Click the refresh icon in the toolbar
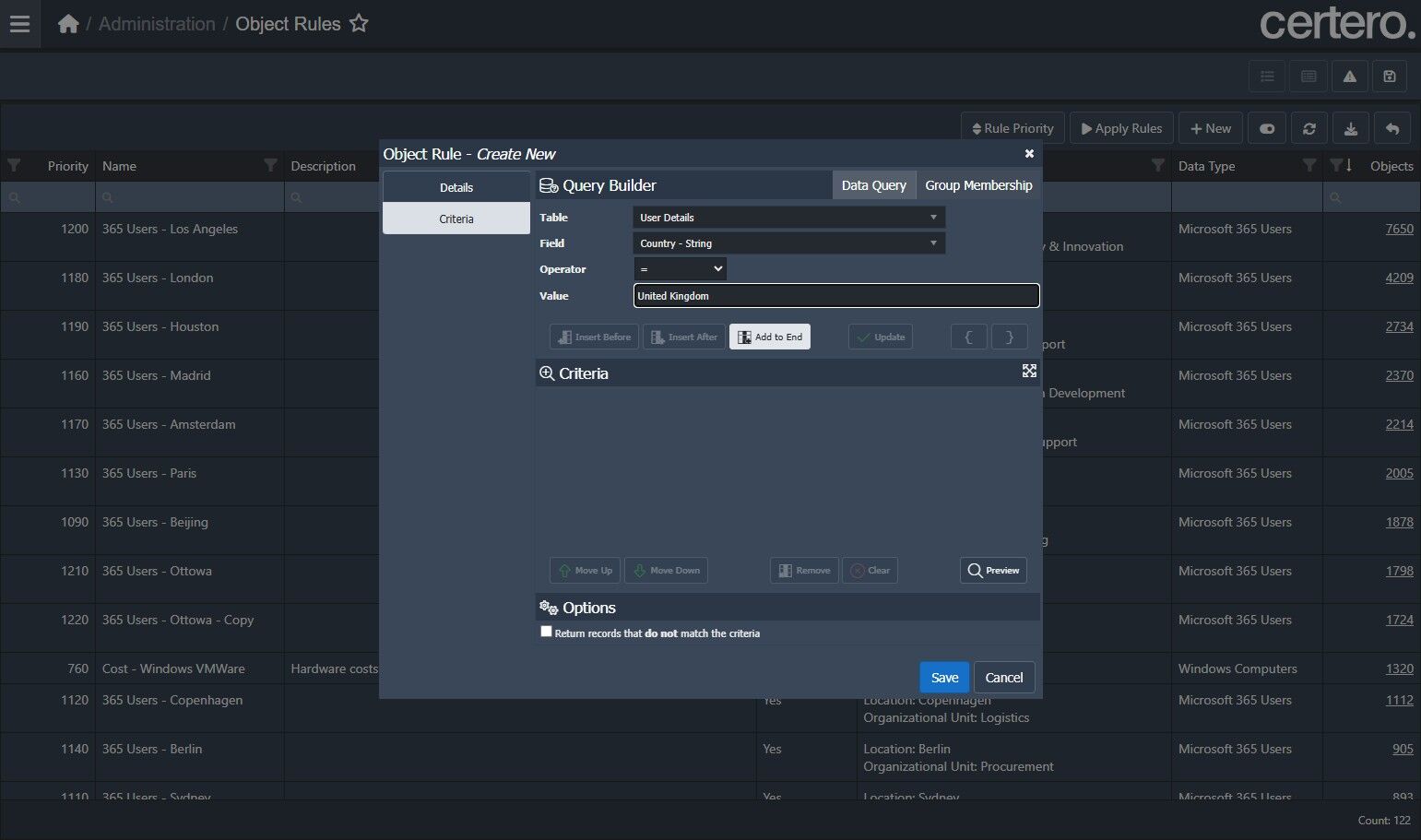Screen dimensions: 1421x840 point(1309,129)
